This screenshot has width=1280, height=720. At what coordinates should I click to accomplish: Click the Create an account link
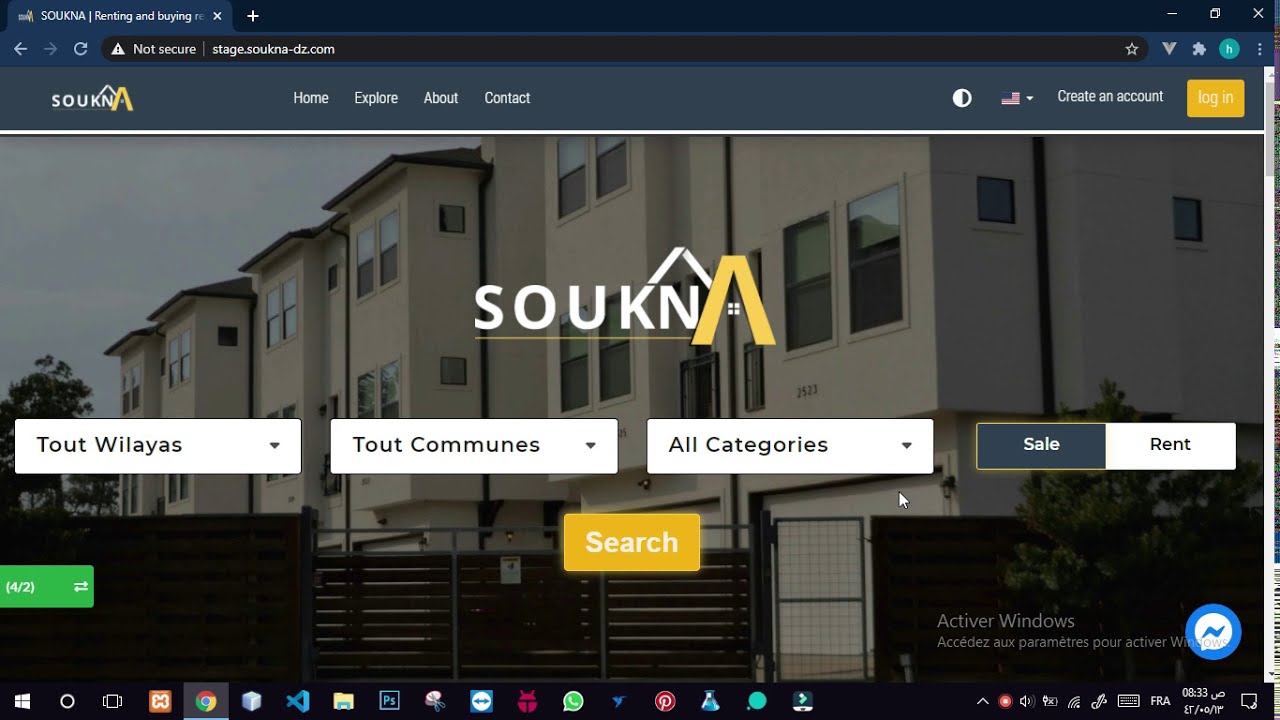click(1110, 97)
